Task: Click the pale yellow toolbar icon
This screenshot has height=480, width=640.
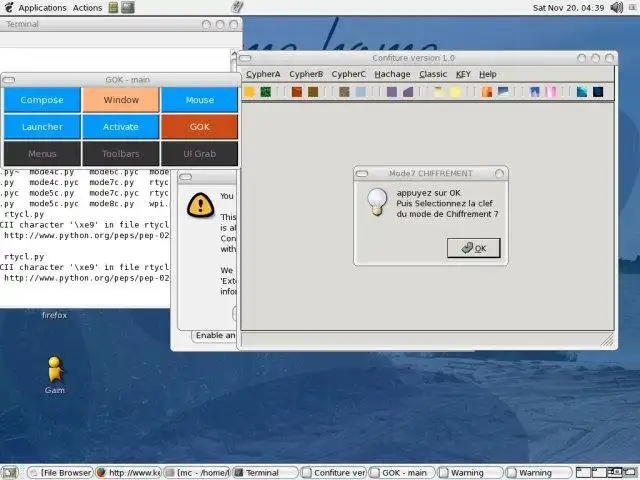Action: [455, 92]
